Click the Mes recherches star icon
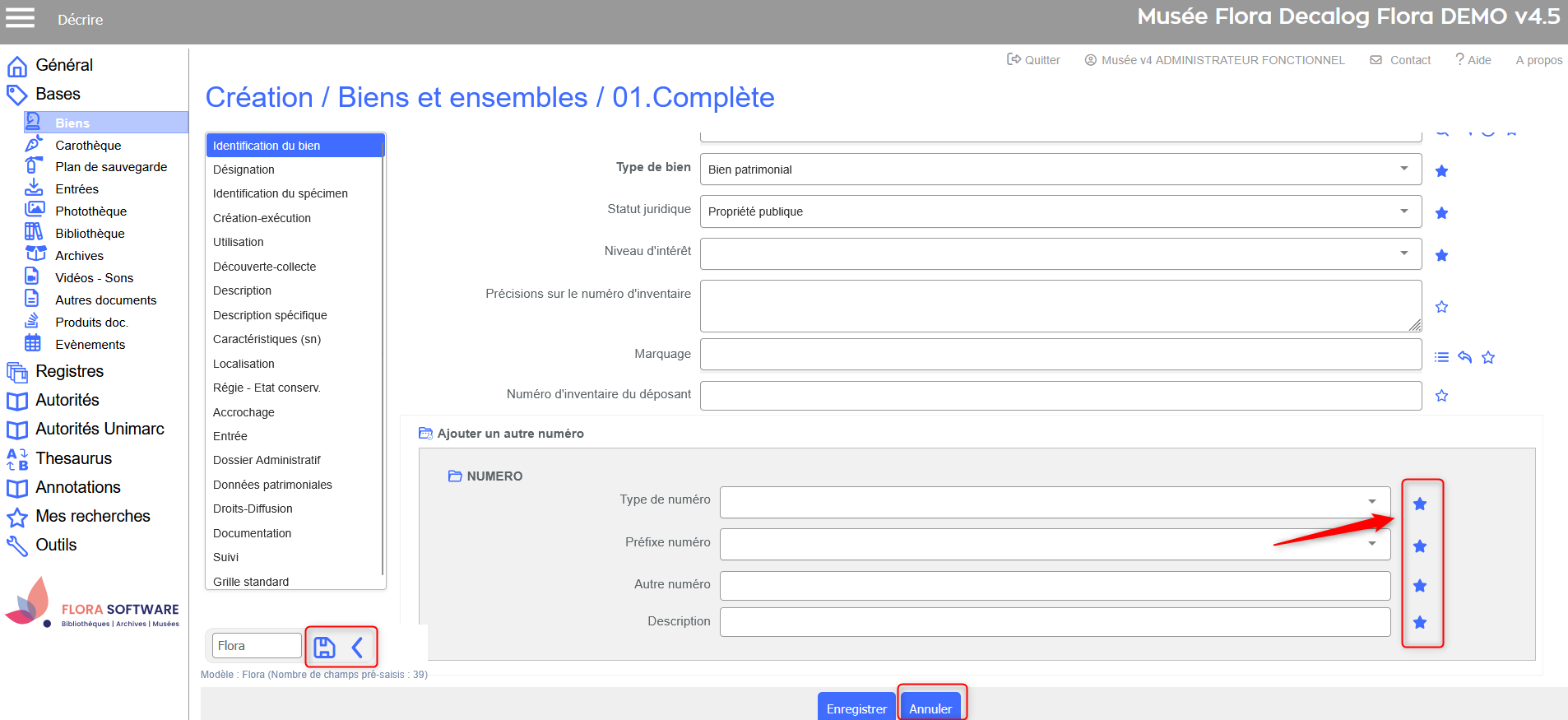Image resolution: width=1568 pixels, height=720 pixels. pos(17,518)
